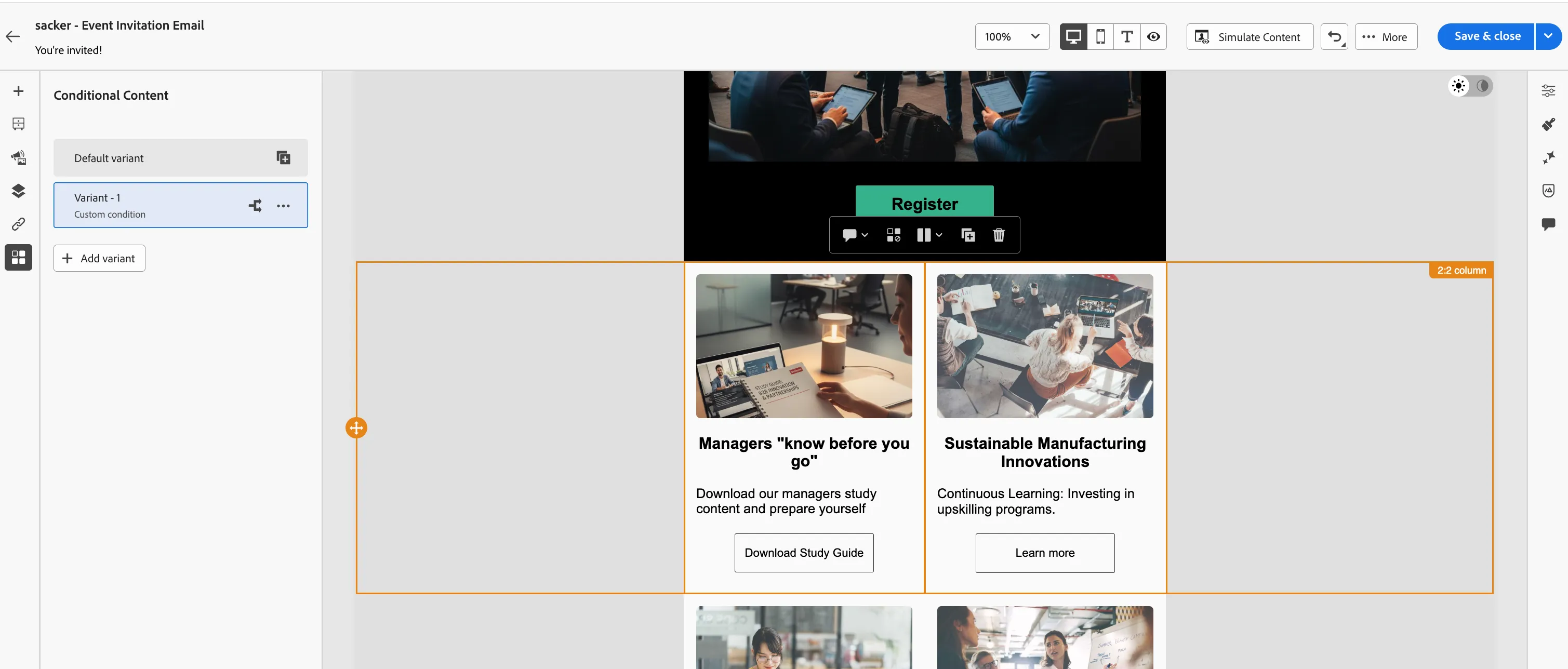Open the 100% zoom dropdown
The image size is (1568, 669).
(x=1012, y=36)
